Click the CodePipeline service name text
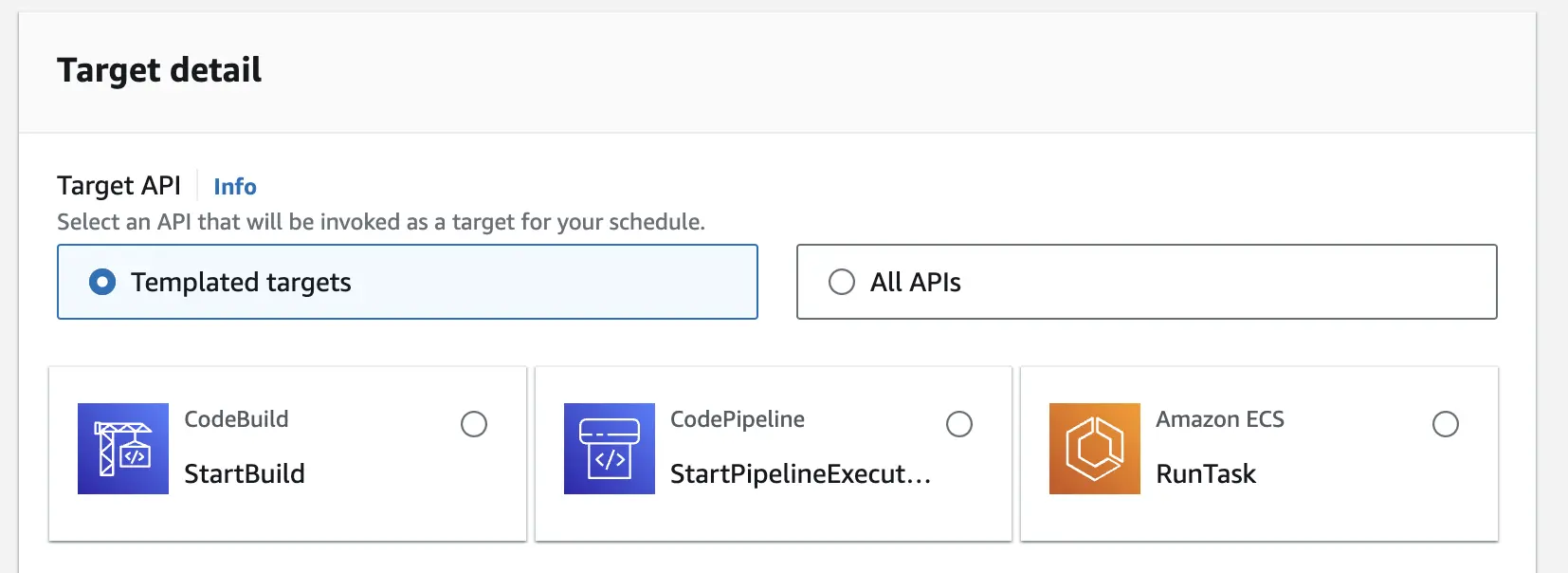 pos(738,419)
